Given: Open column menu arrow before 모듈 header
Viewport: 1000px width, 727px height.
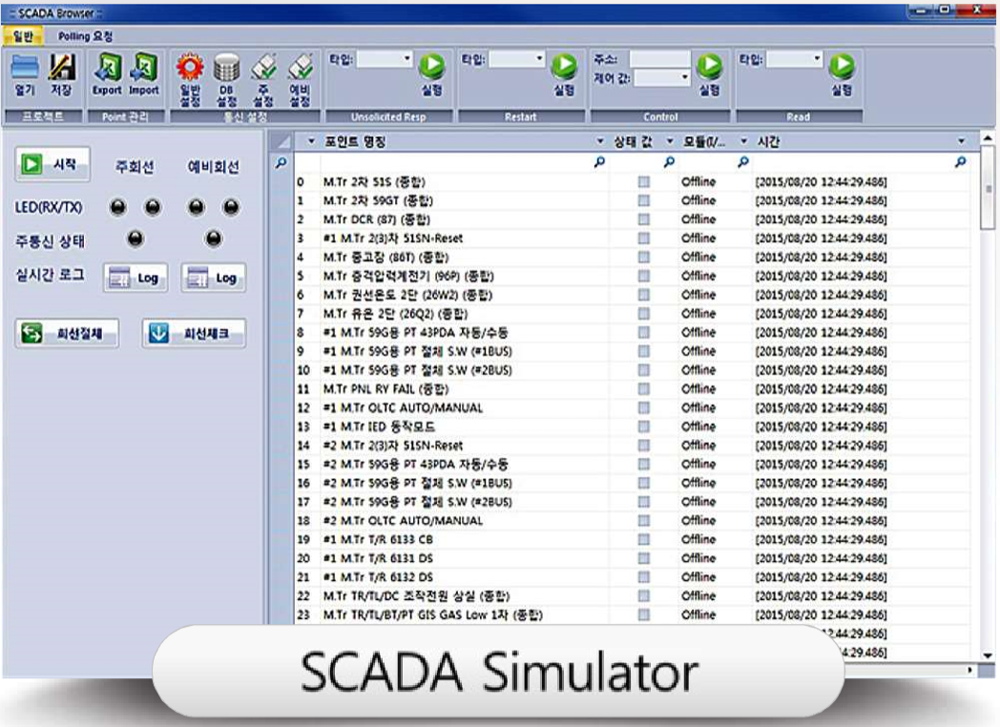Looking at the screenshot, I should click(670, 141).
